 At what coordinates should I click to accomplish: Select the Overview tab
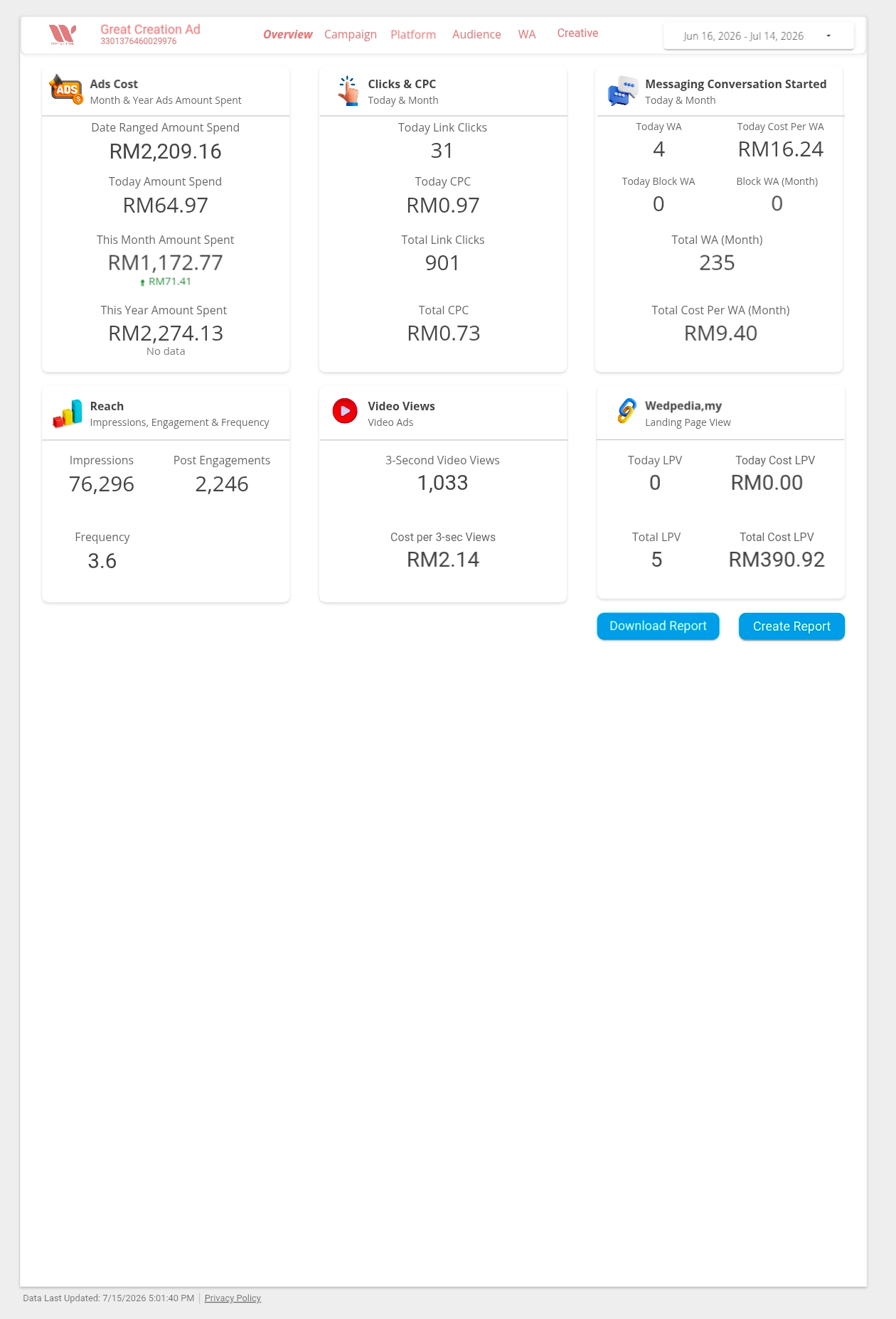tap(287, 34)
